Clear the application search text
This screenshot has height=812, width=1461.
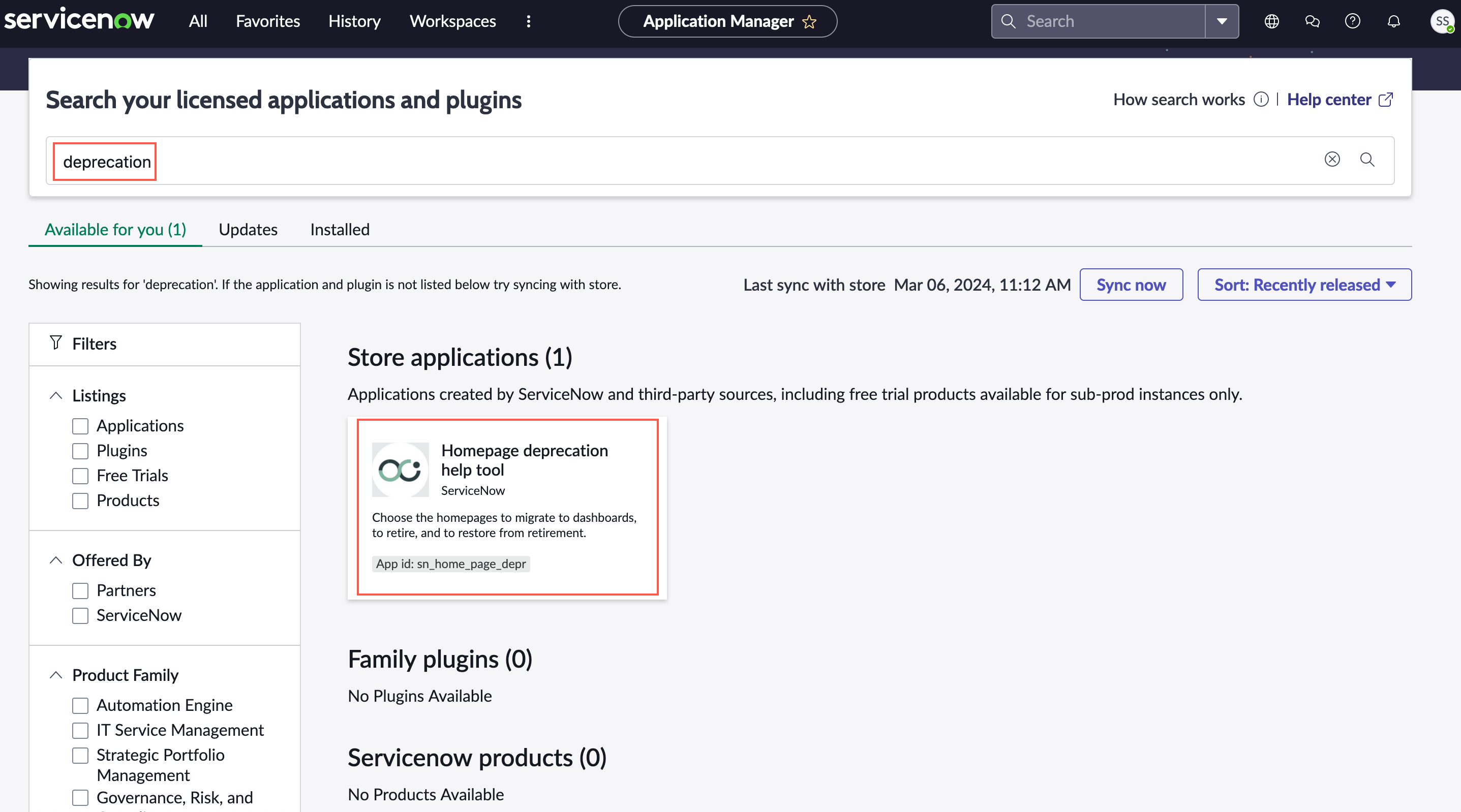(1332, 160)
